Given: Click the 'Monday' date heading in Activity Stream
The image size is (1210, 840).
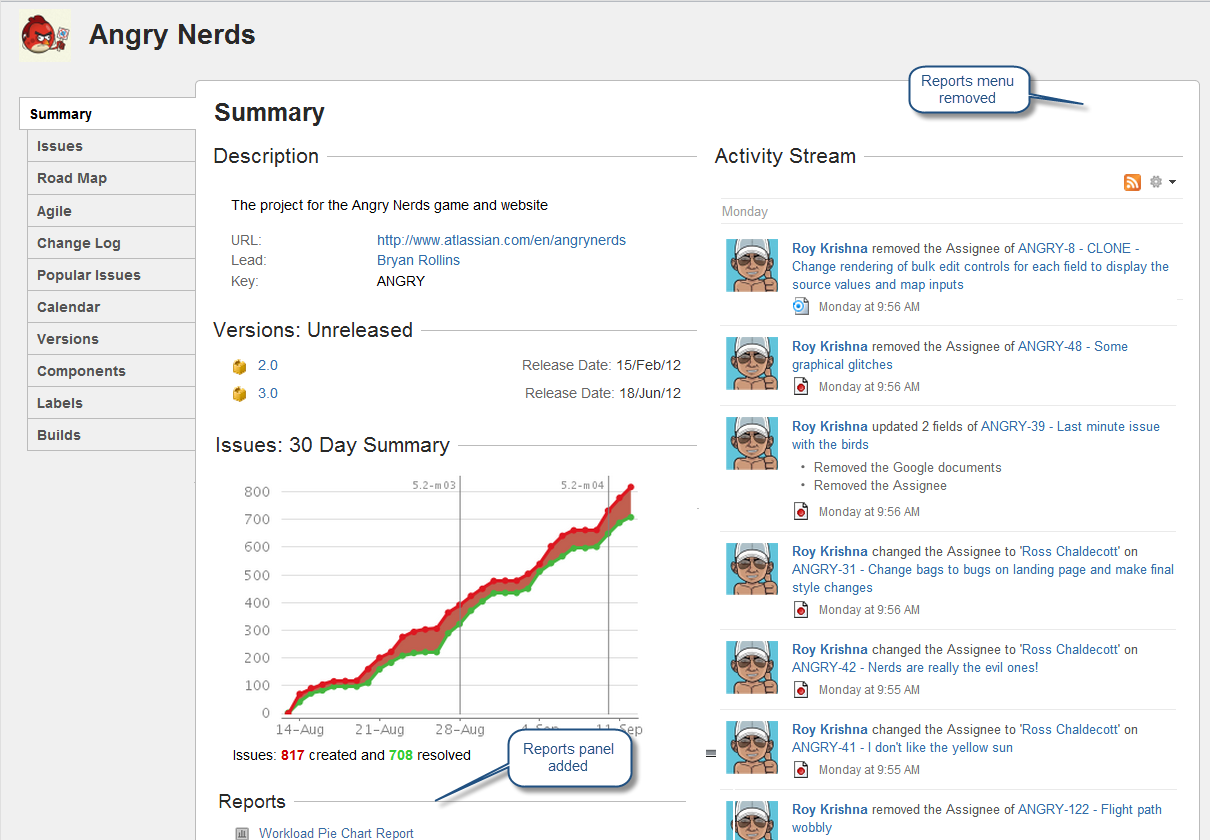Looking at the screenshot, I should tap(745, 211).
